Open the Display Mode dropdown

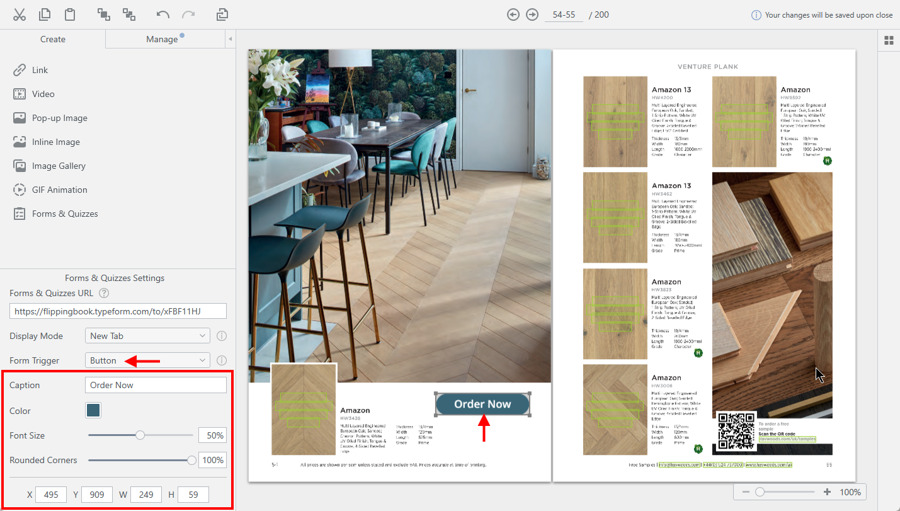[x=148, y=336]
